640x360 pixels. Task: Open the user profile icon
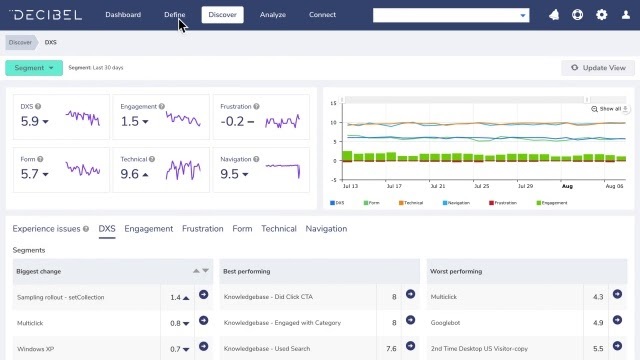pos(625,15)
